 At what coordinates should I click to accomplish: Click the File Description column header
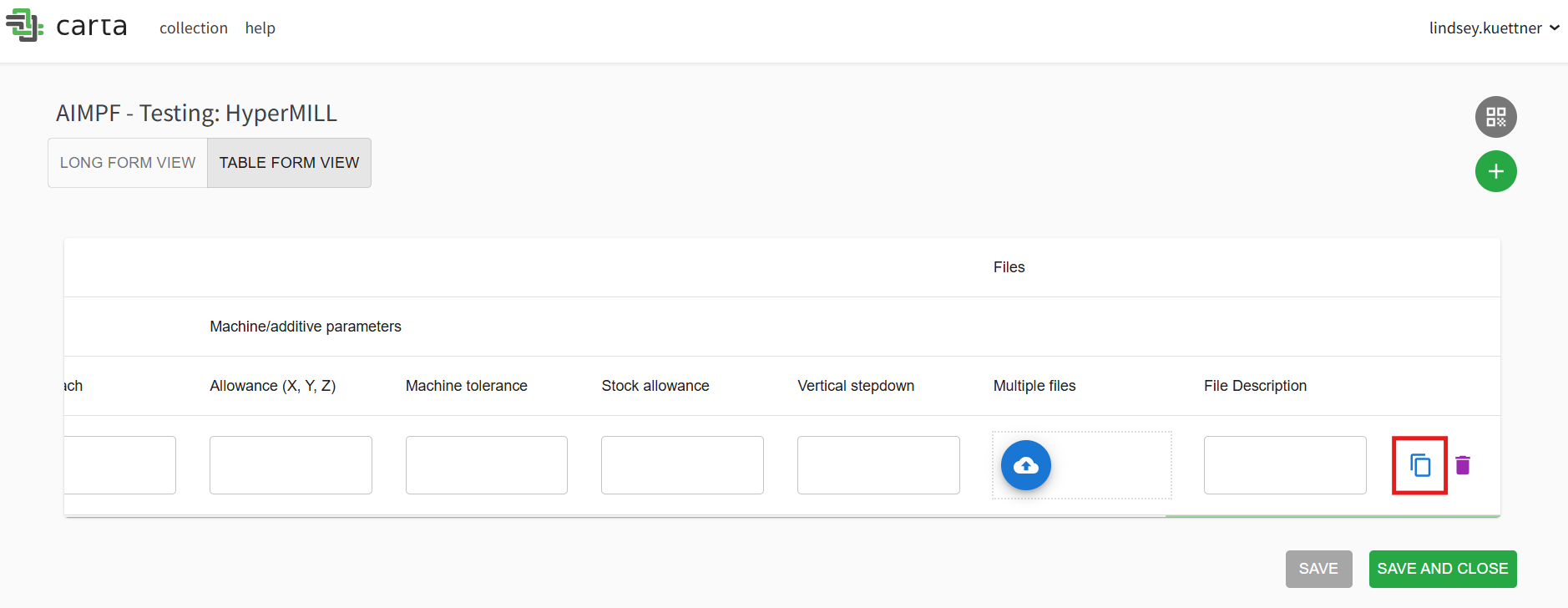coord(1255,386)
